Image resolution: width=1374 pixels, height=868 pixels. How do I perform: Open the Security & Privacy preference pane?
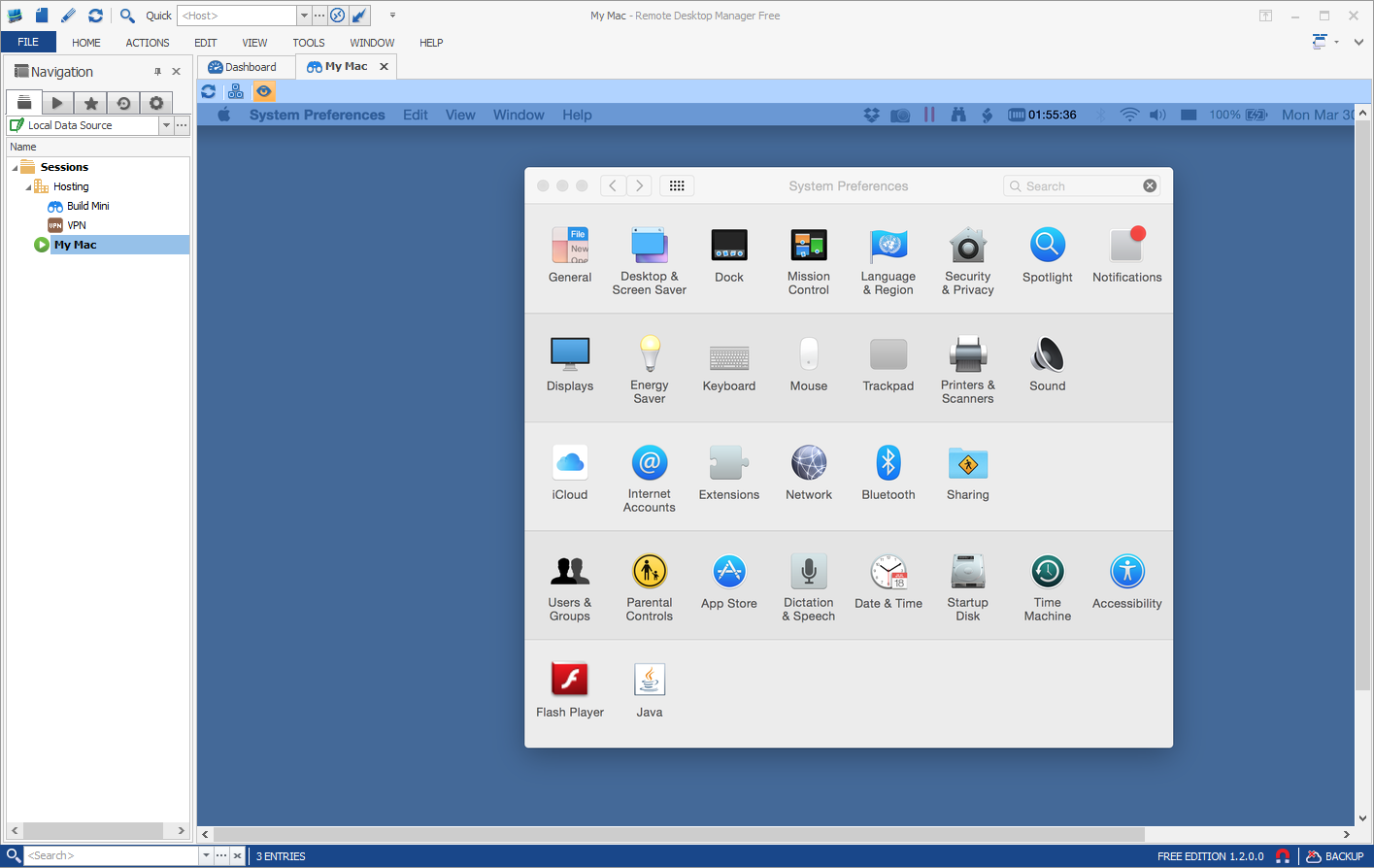point(967,260)
